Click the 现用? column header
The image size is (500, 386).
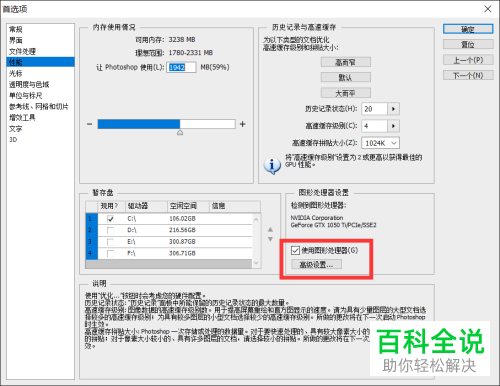point(111,206)
